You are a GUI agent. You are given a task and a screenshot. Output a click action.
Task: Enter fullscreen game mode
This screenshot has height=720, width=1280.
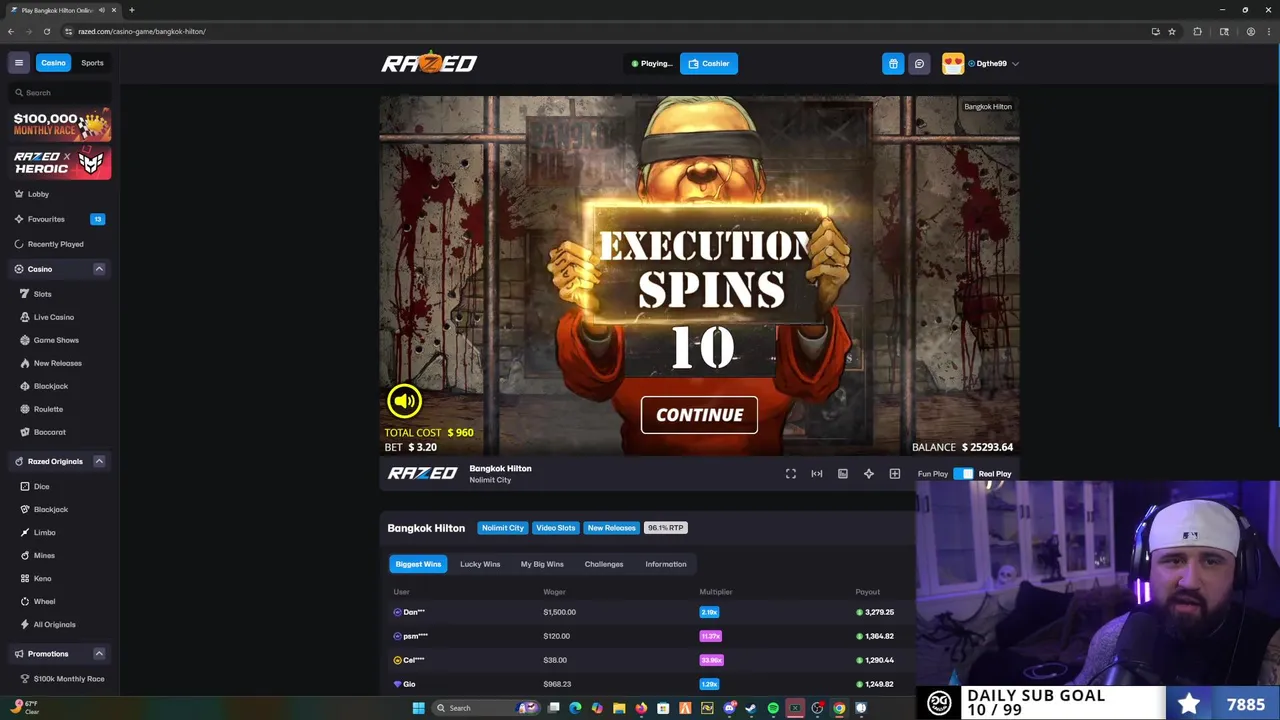click(791, 474)
